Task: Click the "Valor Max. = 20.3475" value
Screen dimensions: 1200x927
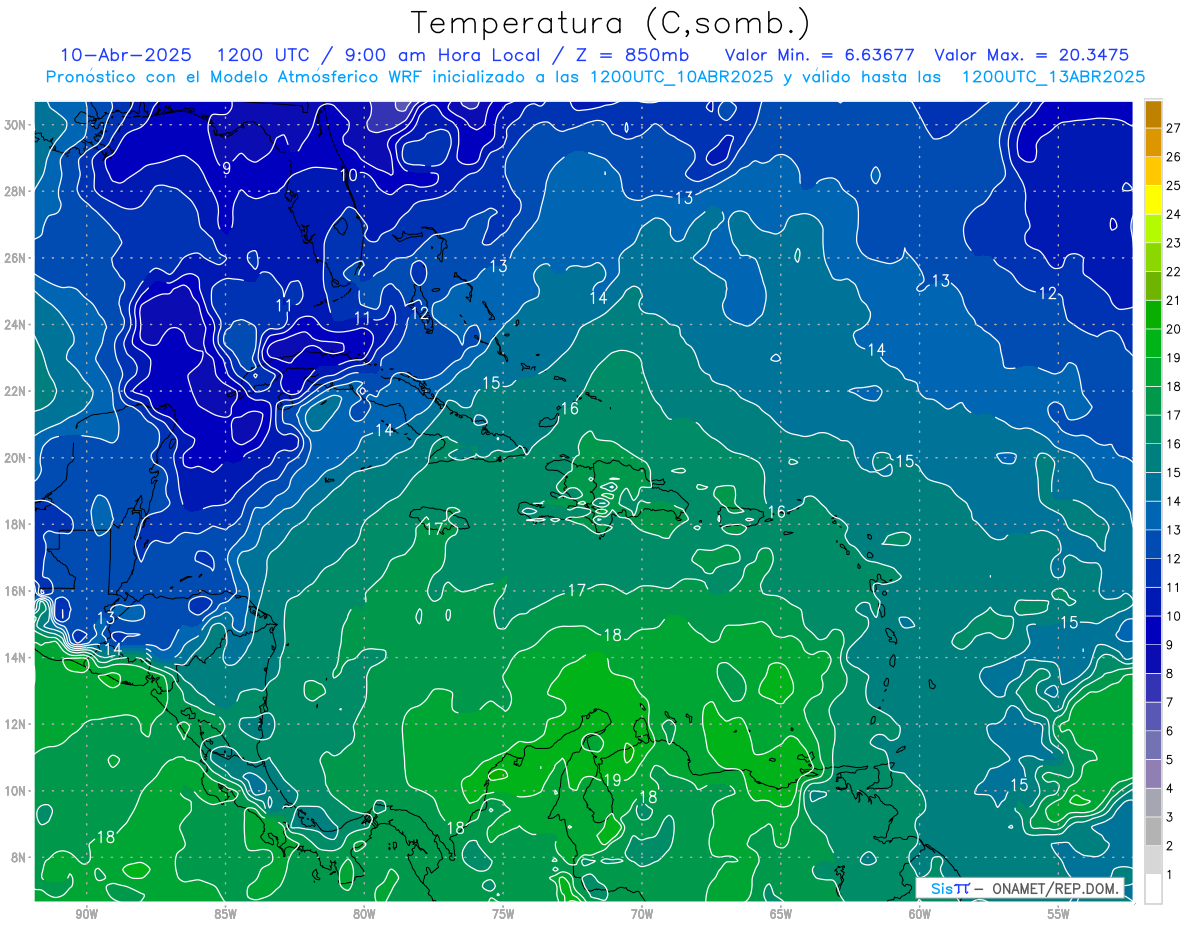Action: pyautogui.click(x=1031, y=55)
